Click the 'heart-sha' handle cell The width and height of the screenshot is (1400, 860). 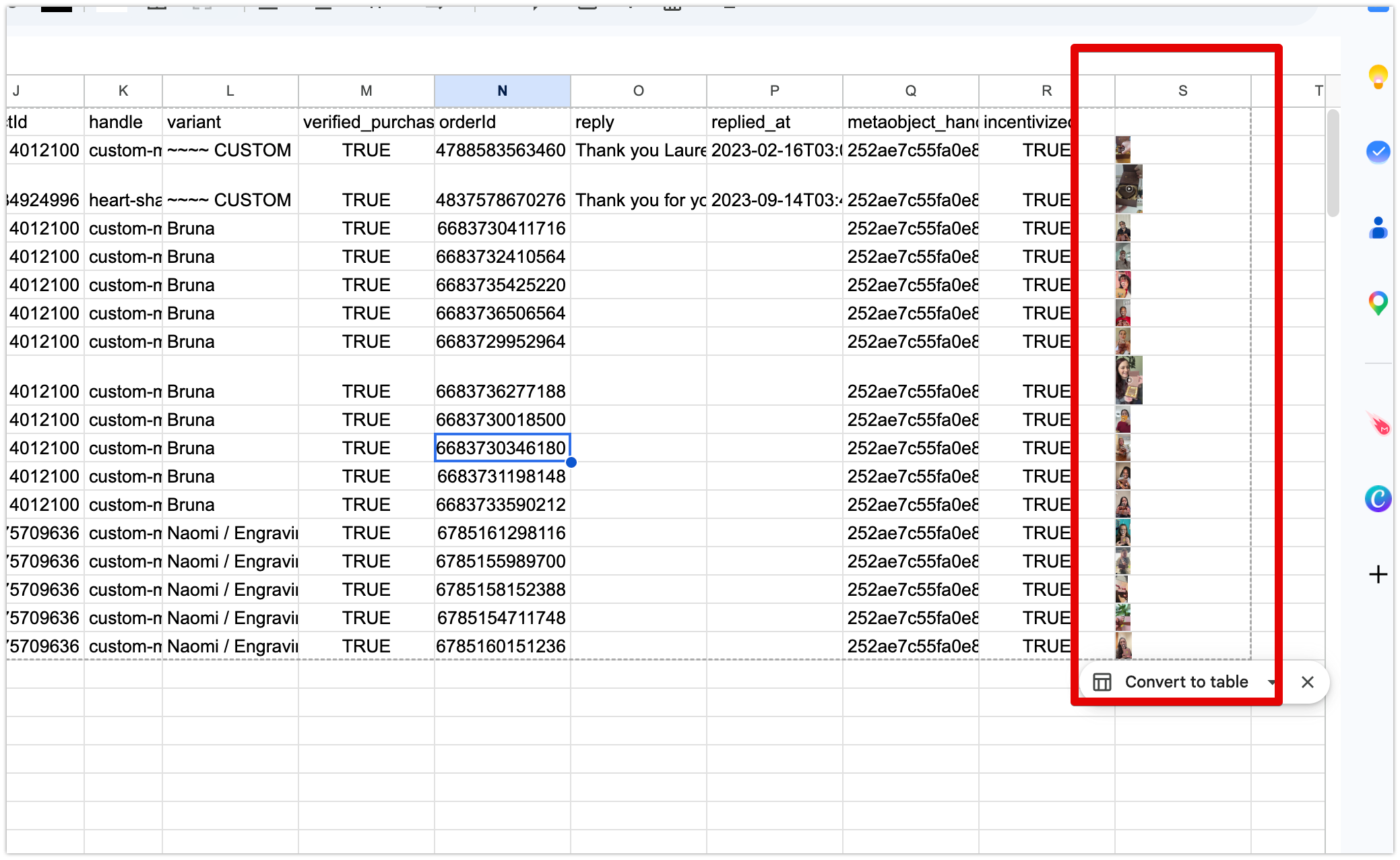tap(123, 189)
